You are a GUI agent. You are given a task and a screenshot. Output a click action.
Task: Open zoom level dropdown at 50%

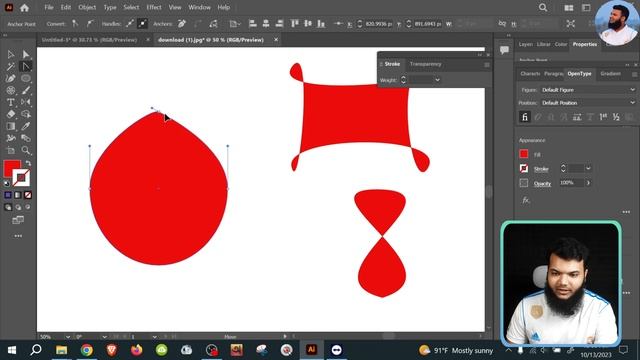coord(68,337)
